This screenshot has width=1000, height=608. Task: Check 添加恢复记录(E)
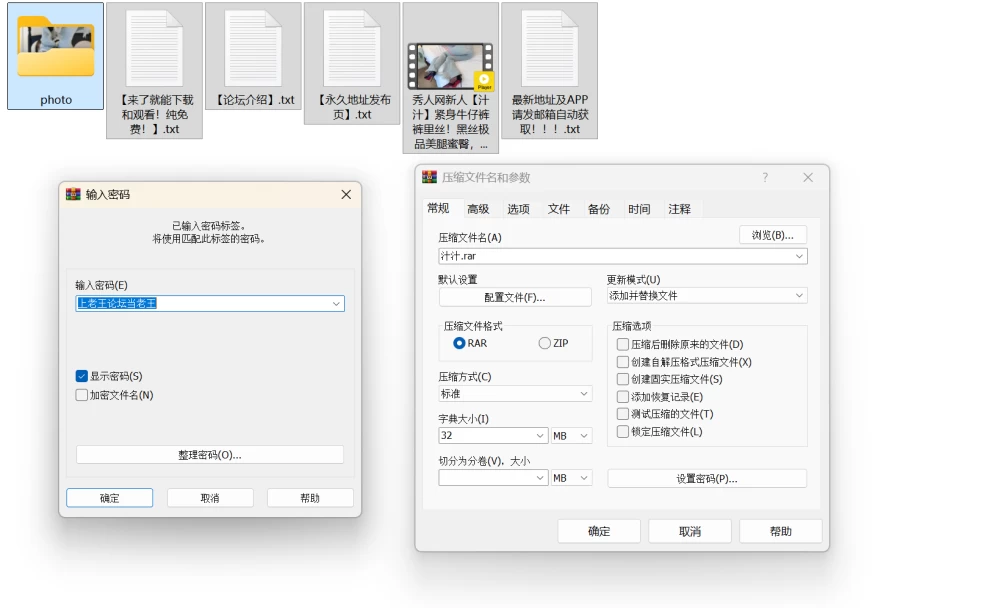[623, 397]
